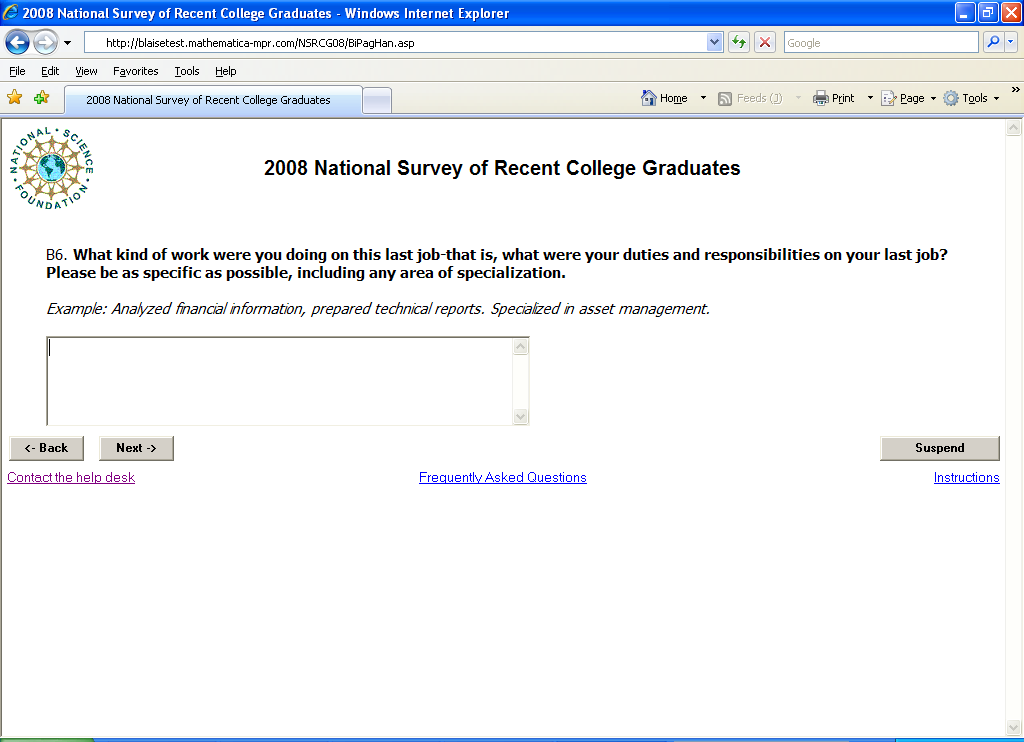
Task: Open the Contact the help desk link
Action: pyautogui.click(x=71, y=477)
